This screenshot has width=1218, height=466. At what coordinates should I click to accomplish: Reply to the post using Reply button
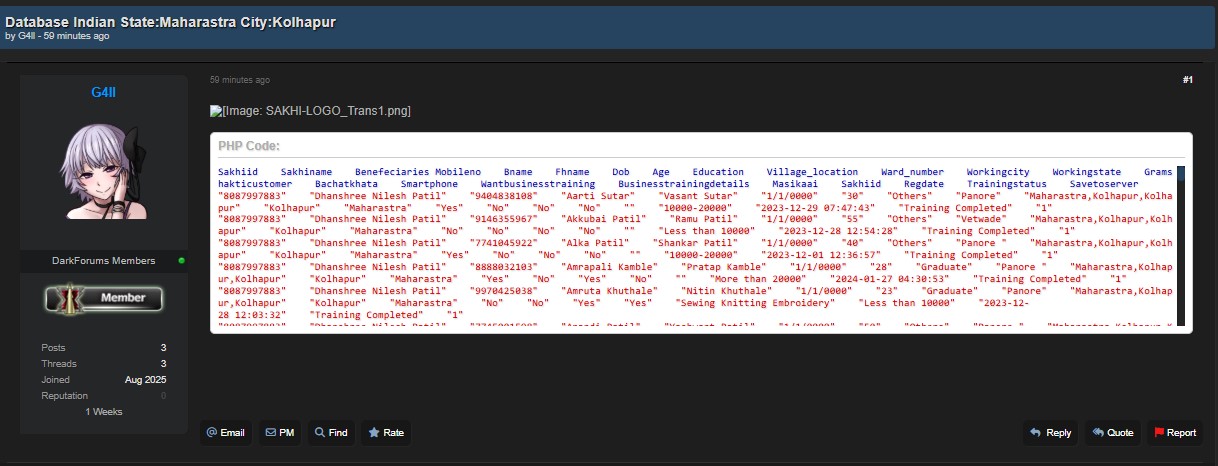point(1049,433)
